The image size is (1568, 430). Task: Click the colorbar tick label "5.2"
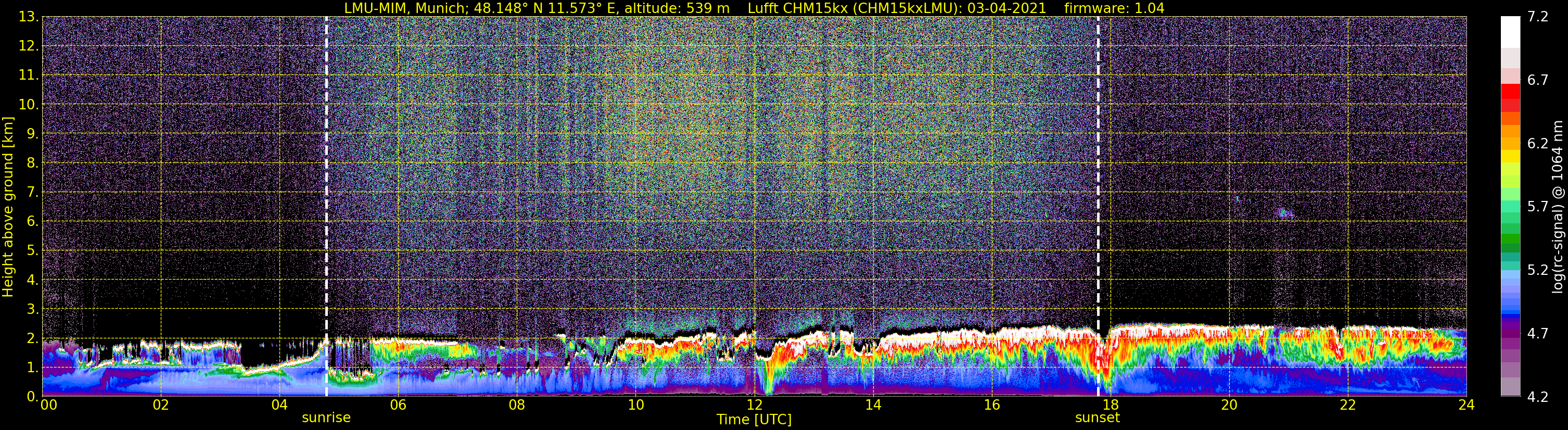[x=1538, y=270]
